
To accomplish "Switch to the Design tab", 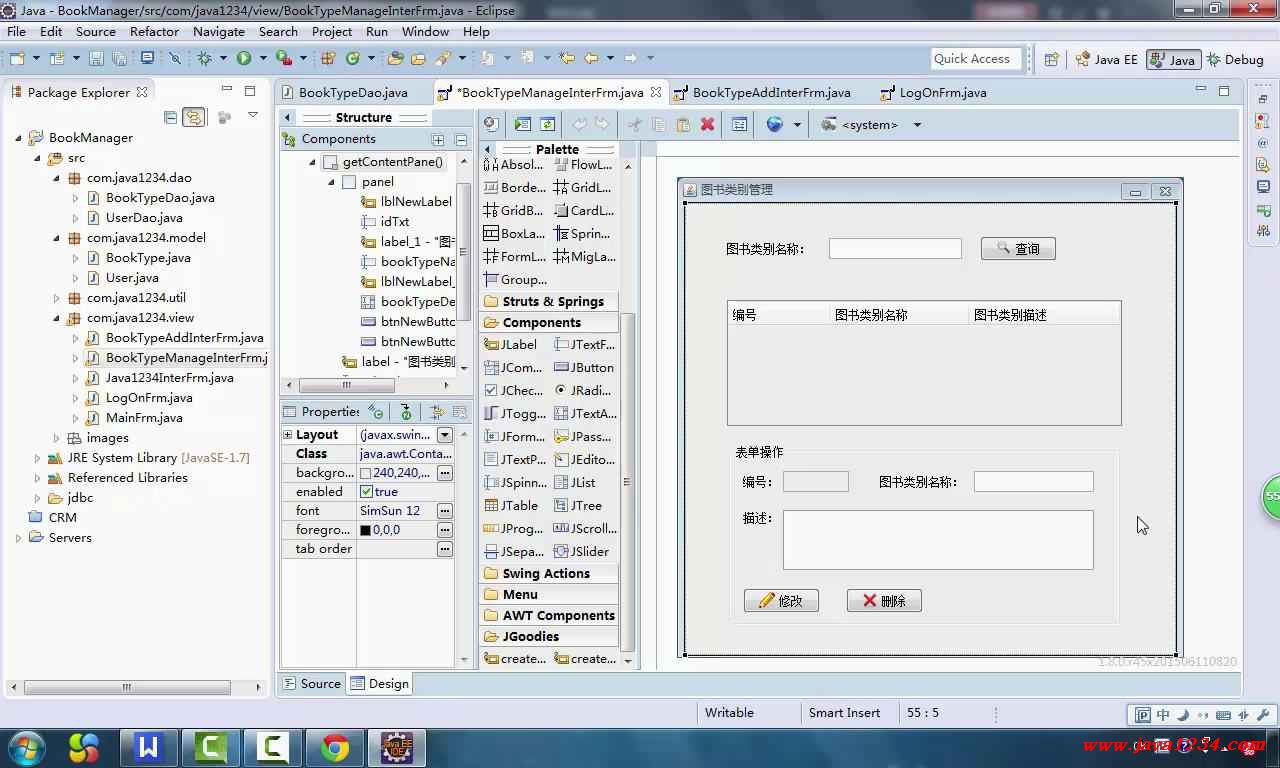I will click(379, 684).
